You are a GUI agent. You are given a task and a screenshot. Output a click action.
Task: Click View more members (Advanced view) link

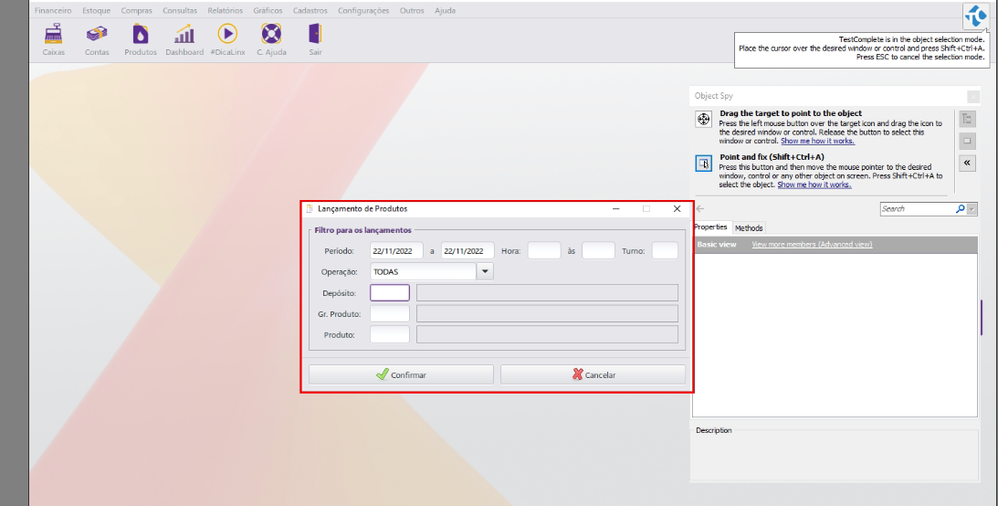click(811, 244)
